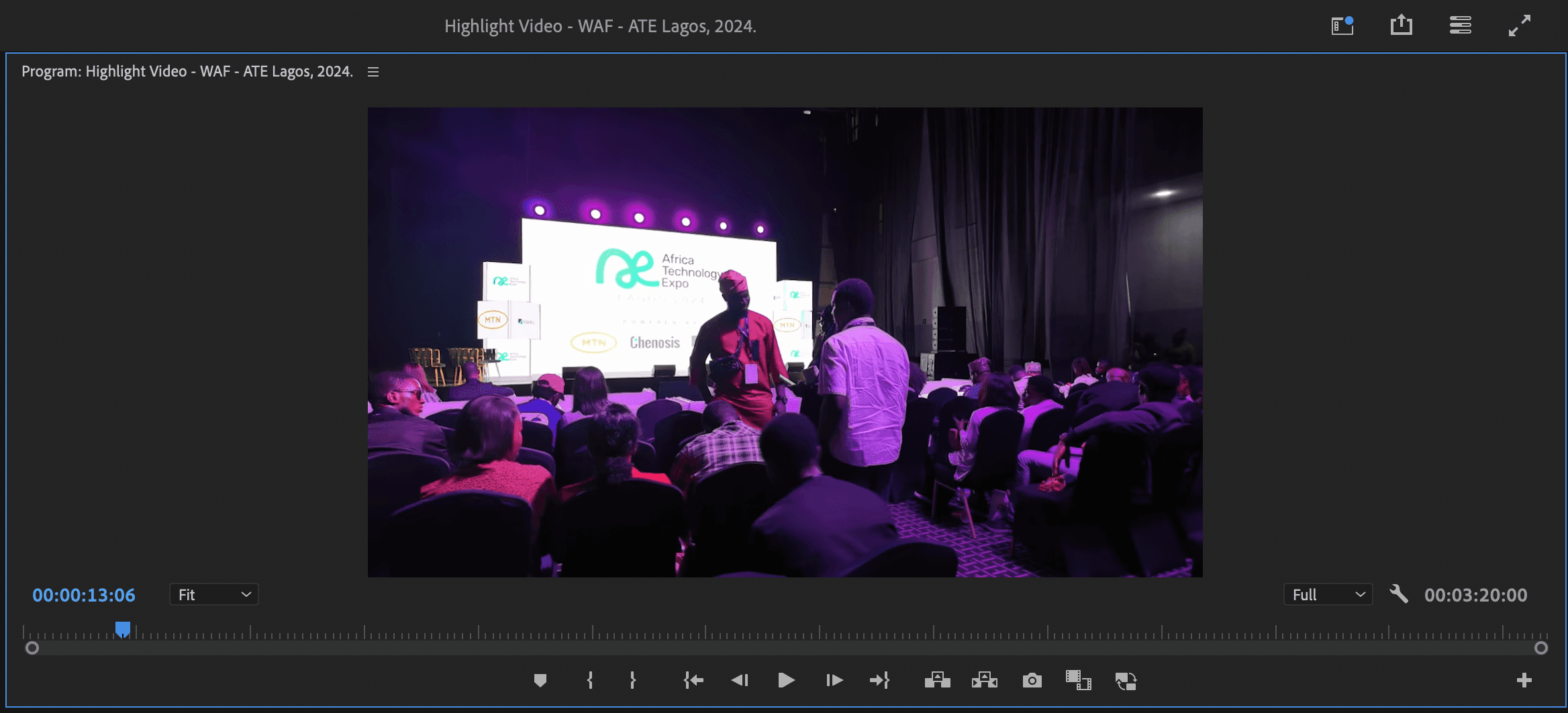The image size is (1568, 713).
Task: Open the wrench settings menu
Action: point(1399,594)
